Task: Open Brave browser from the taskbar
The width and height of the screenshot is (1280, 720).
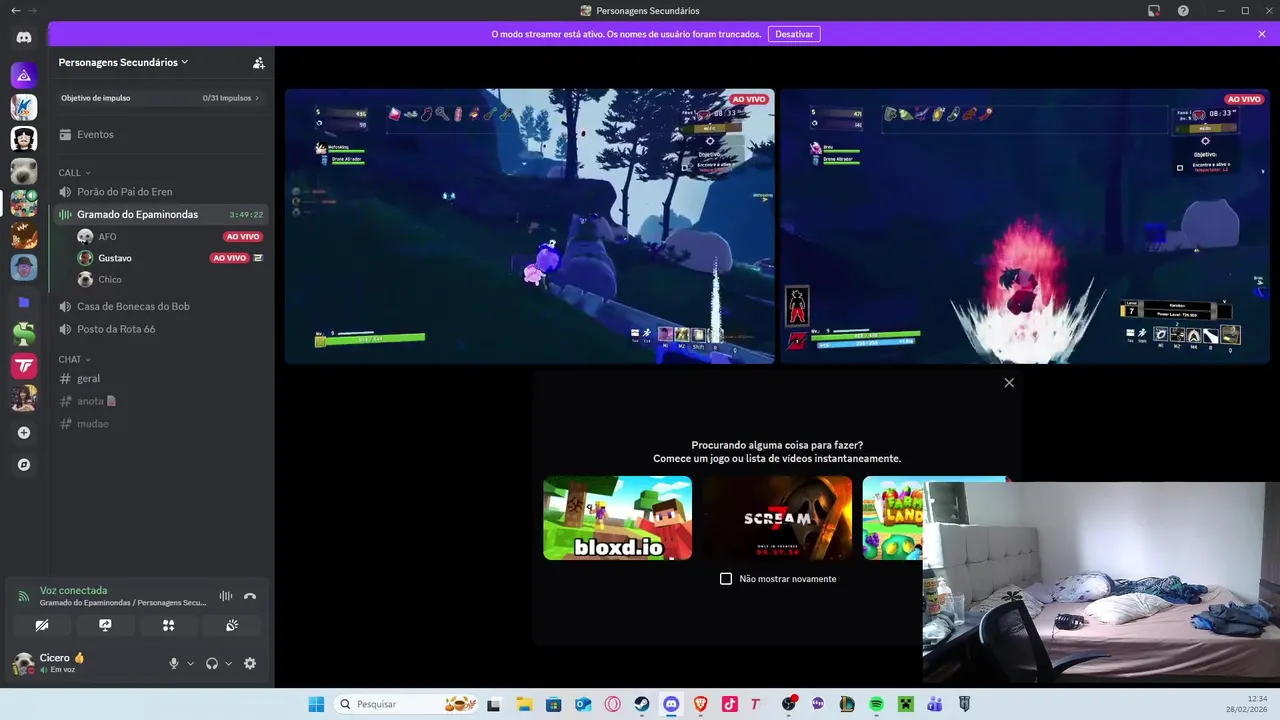Action: [700, 704]
